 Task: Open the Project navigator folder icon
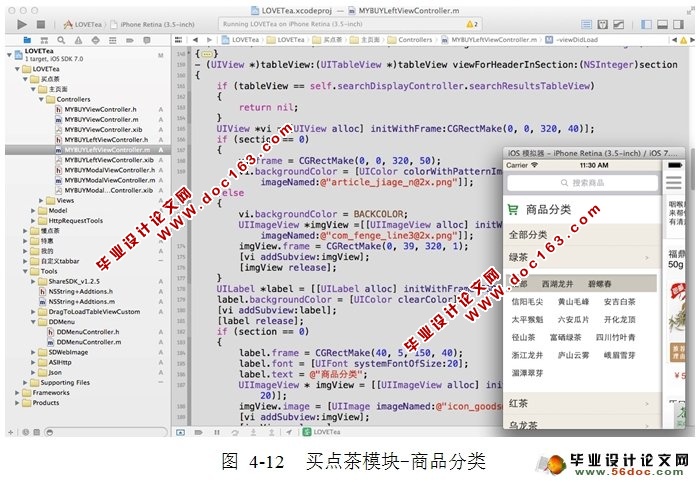pyautogui.click(x=27, y=40)
